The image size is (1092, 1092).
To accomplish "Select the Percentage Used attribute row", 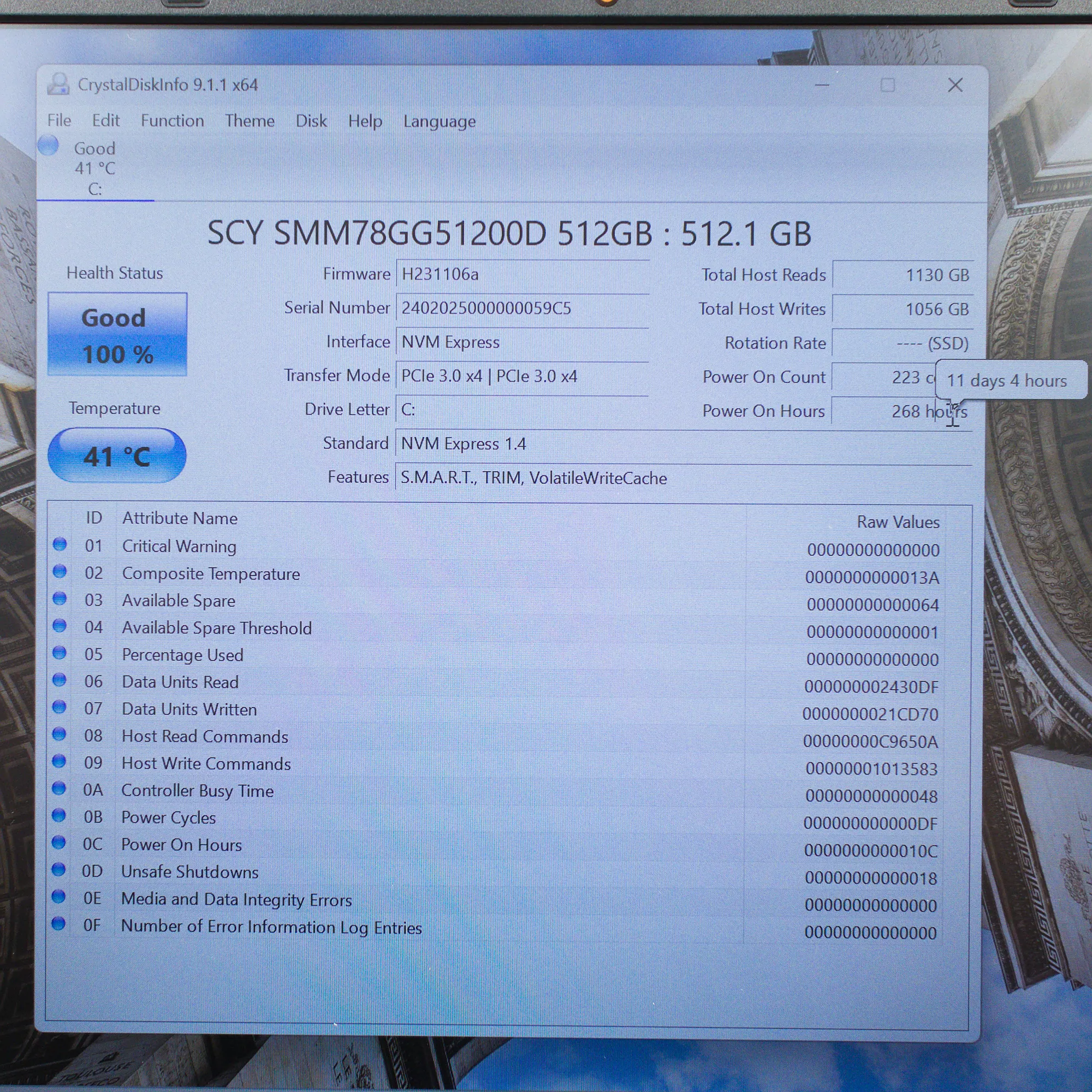I will [x=396, y=656].
